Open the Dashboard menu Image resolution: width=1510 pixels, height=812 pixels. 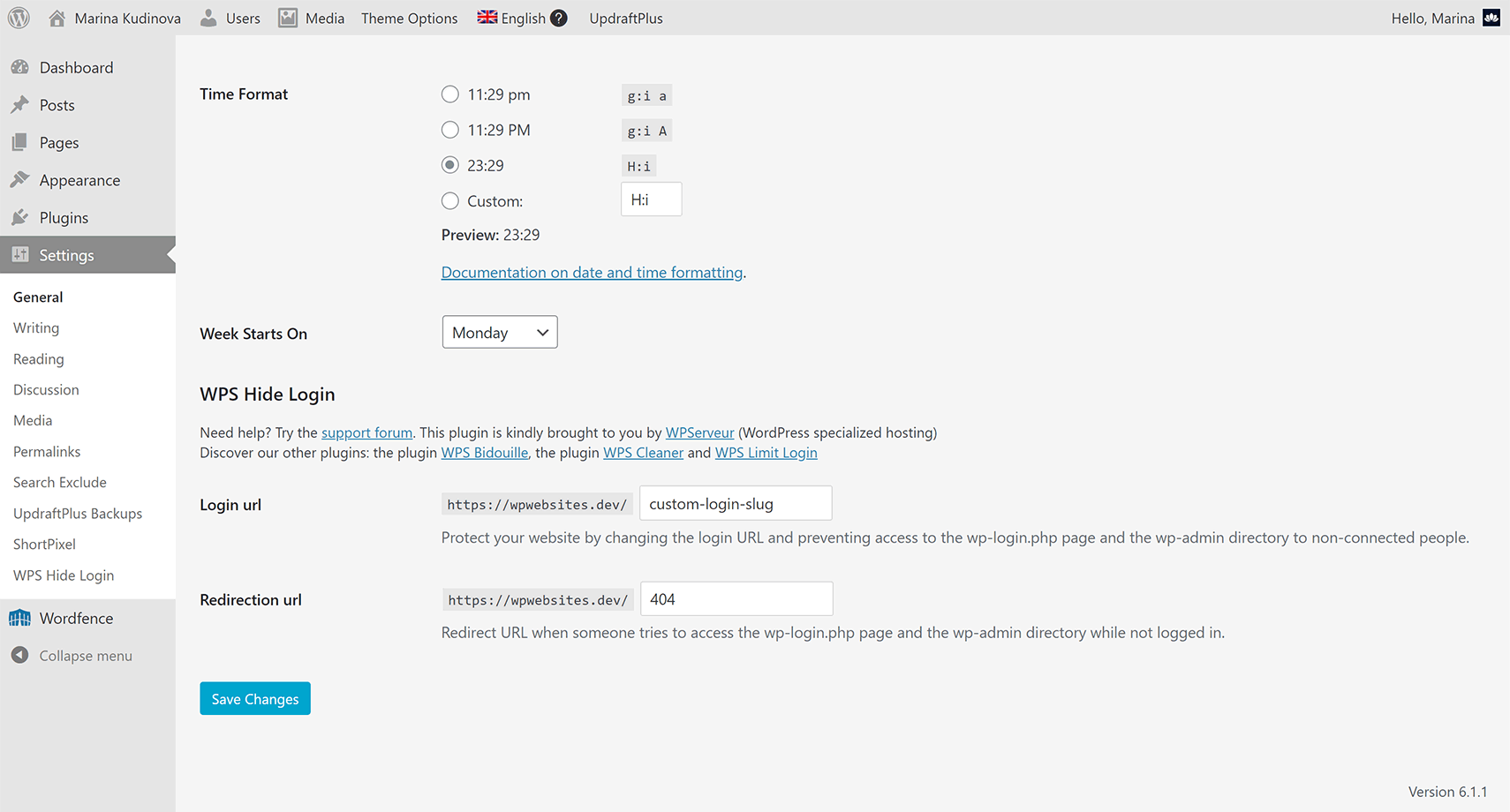click(87, 67)
